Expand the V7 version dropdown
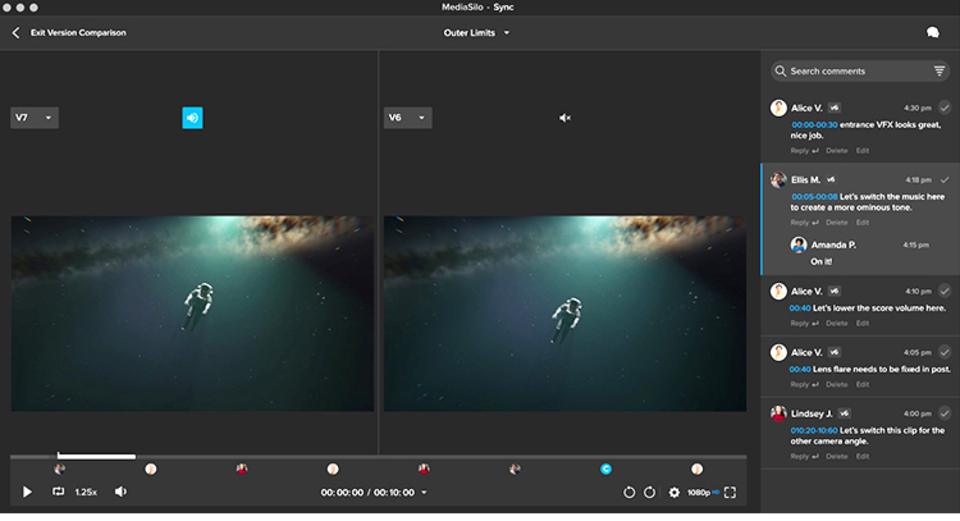The width and height of the screenshot is (960, 521). (x=35, y=118)
